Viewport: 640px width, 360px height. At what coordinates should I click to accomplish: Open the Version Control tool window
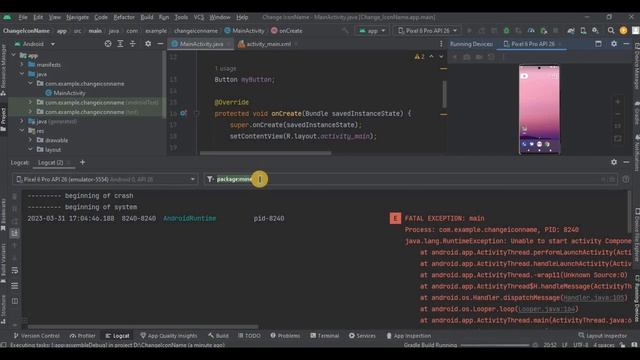point(36,336)
